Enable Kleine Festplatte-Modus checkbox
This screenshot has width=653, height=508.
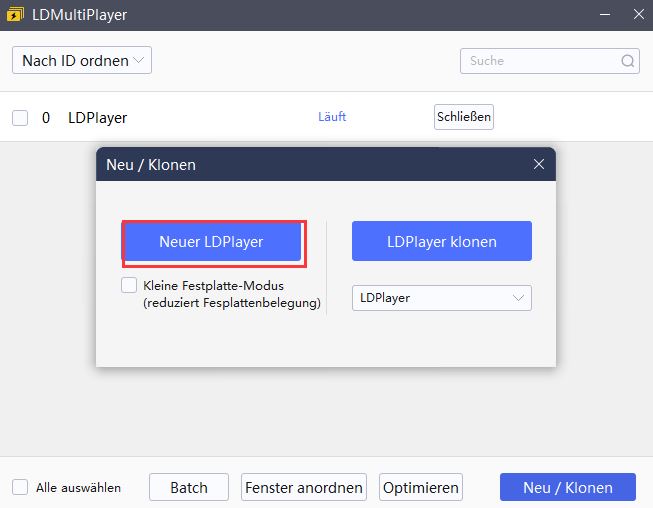[x=129, y=285]
